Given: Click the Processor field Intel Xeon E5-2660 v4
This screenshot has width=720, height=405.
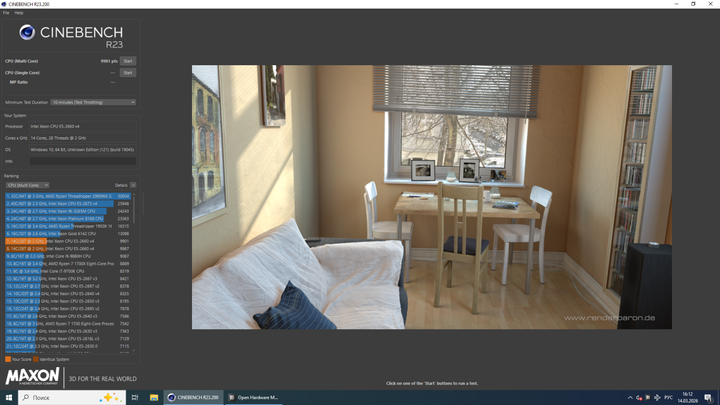Looking at the screenshot, I should click(83, 126).
